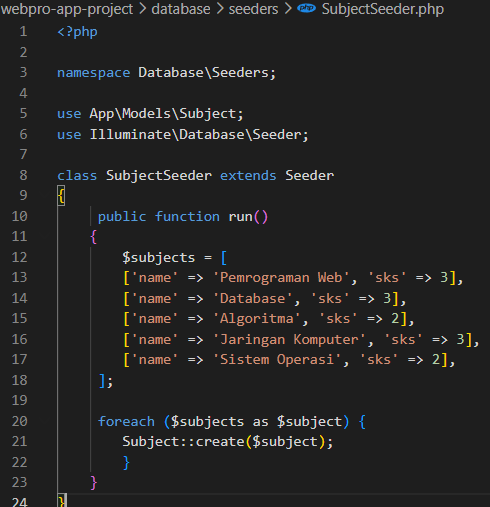Image resolution: width=490 pixels, height=507 pixels.
Task: Click the 'Seeder' parent class name on line 8
Action: tap(310, 176)
